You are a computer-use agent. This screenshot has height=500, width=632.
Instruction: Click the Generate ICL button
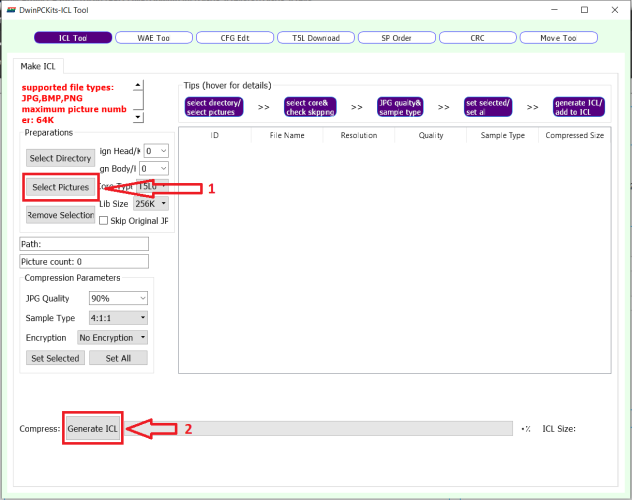92,428
